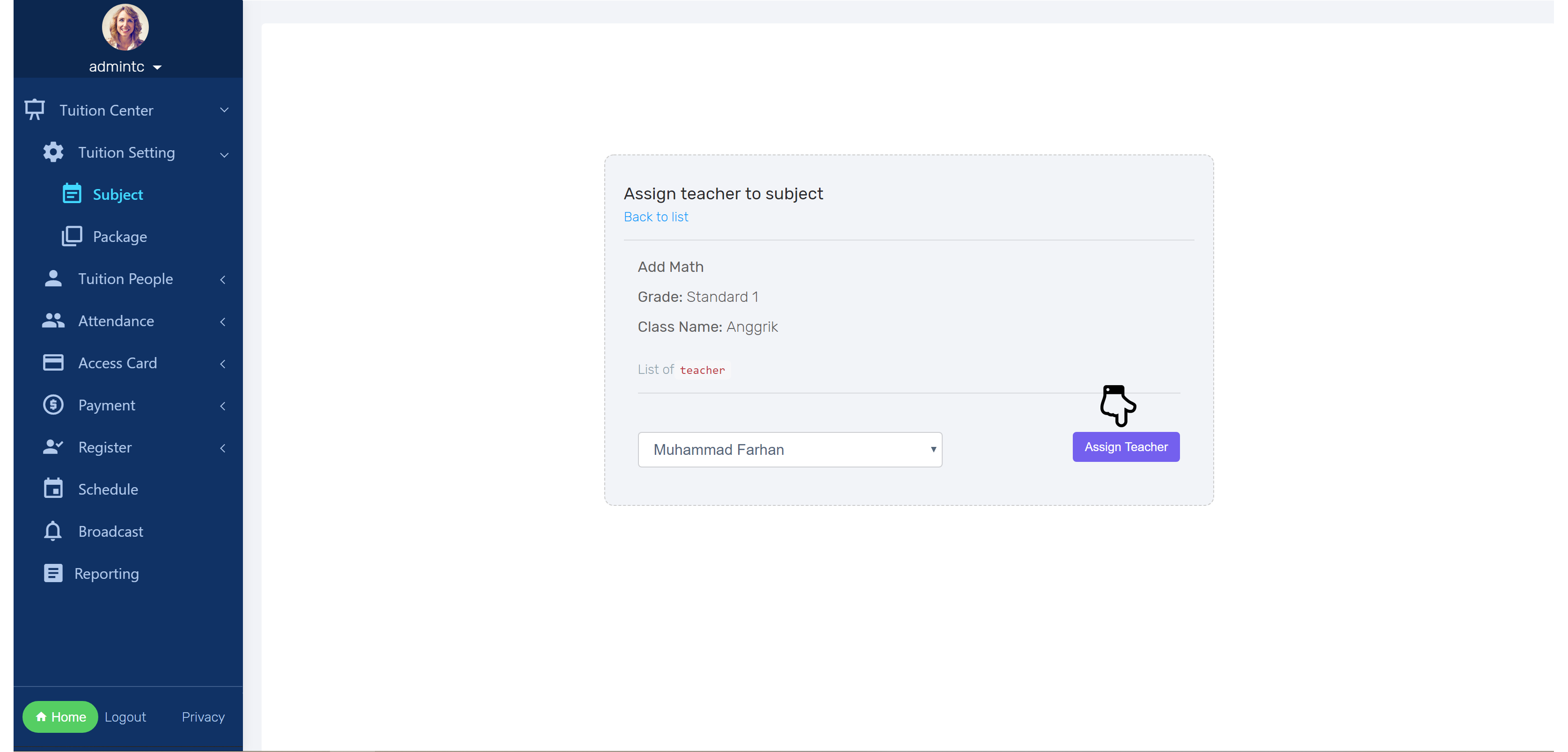Click the admintc username label
The width and height of the screenshot is (1568, 752).
(117, 66)
